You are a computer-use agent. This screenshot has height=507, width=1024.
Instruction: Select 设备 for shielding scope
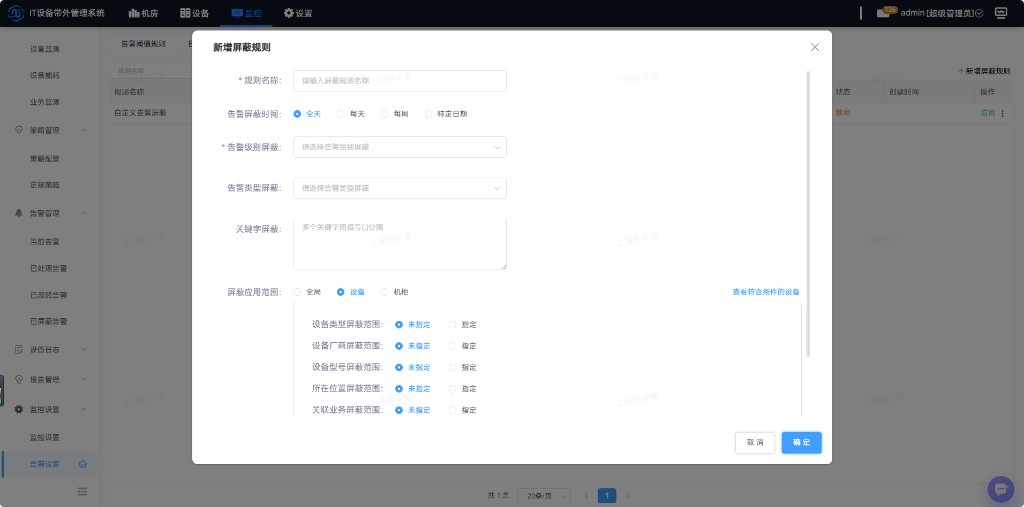click(x=351, y=292)
